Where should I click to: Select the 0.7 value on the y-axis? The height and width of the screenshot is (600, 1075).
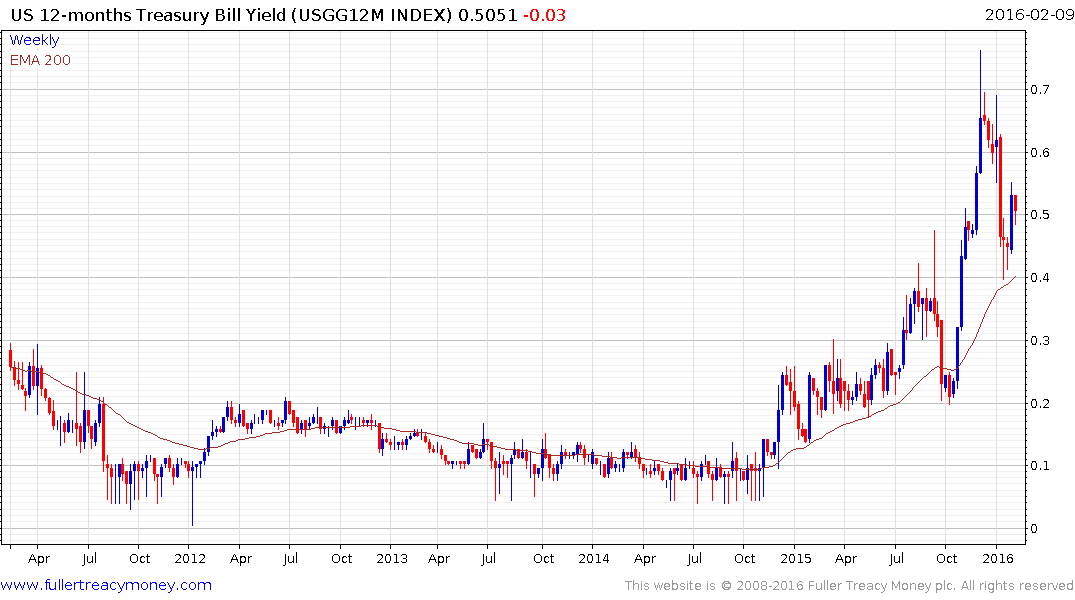click(x=1039, y=89)
